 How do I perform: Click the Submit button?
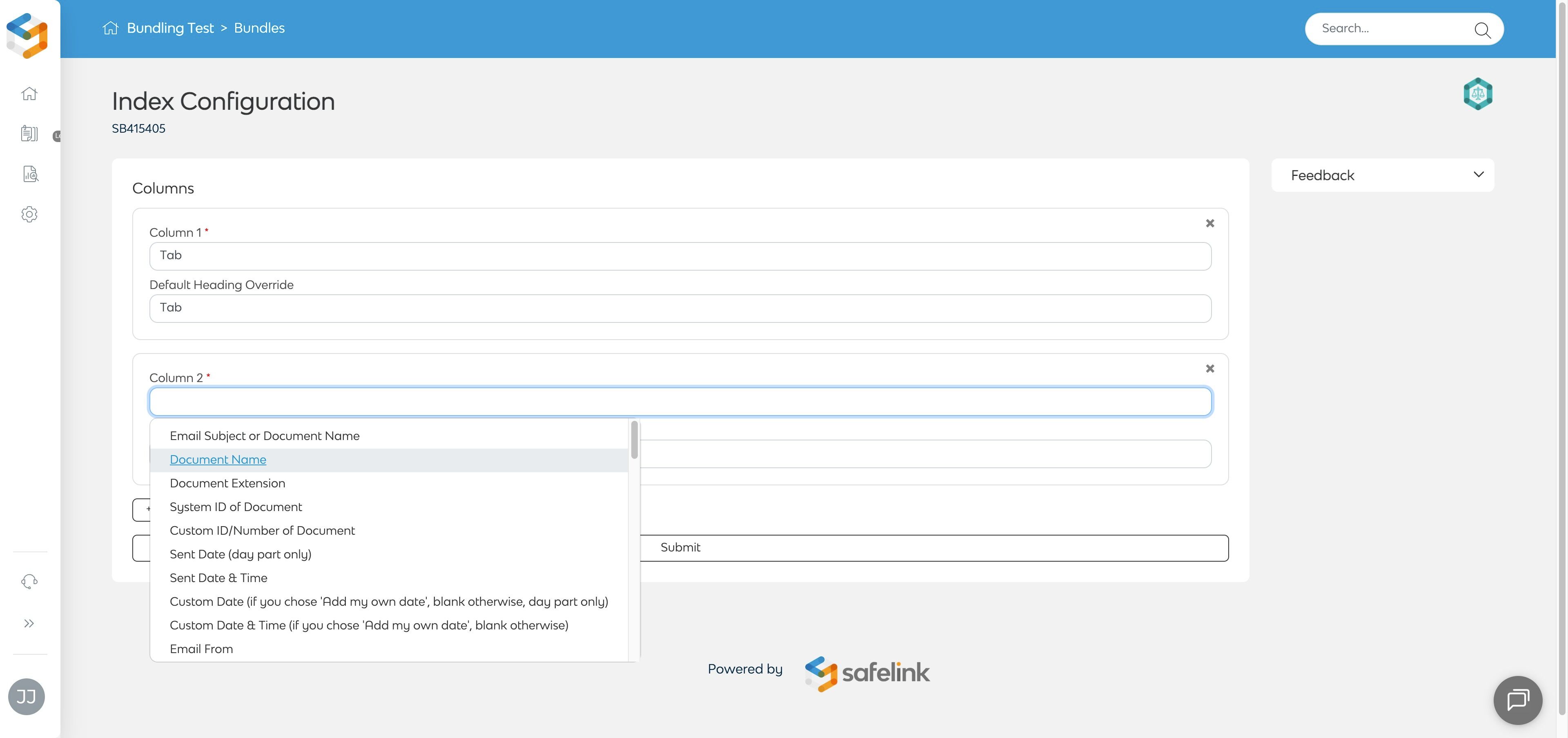coord(680,547)
